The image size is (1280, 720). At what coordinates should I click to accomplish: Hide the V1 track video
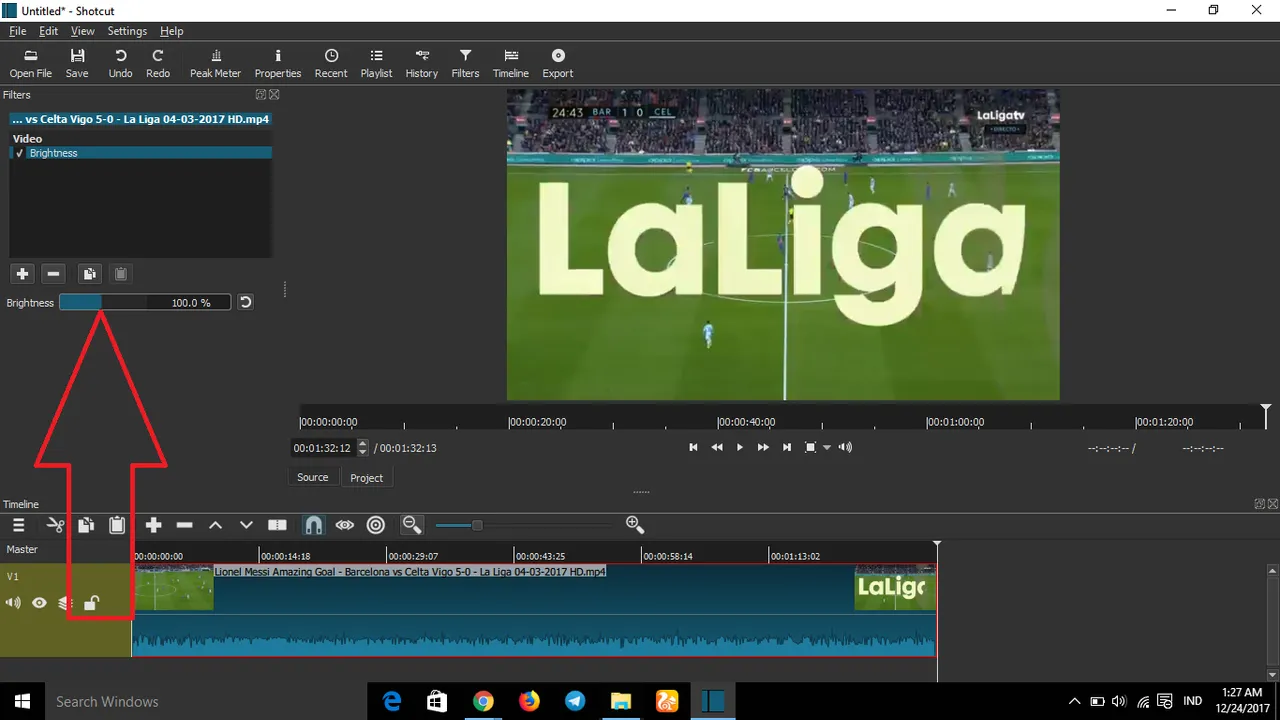tap(39, 603)
